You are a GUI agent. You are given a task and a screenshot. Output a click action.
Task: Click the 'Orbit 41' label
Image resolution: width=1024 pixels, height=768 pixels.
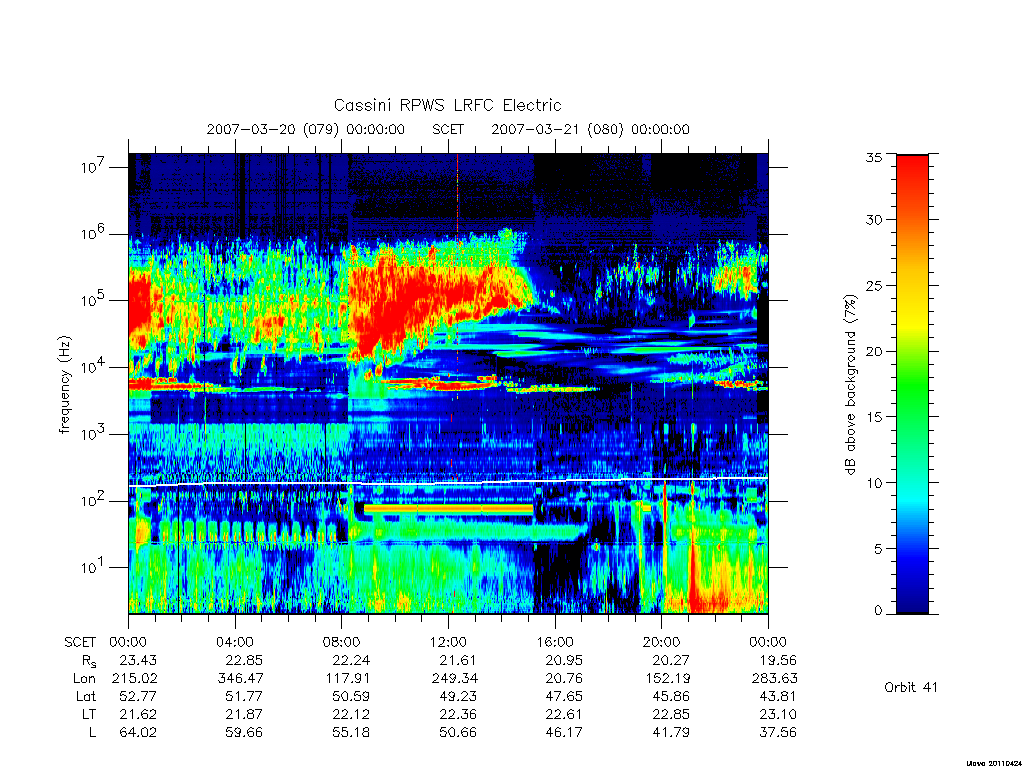[910, 687]
